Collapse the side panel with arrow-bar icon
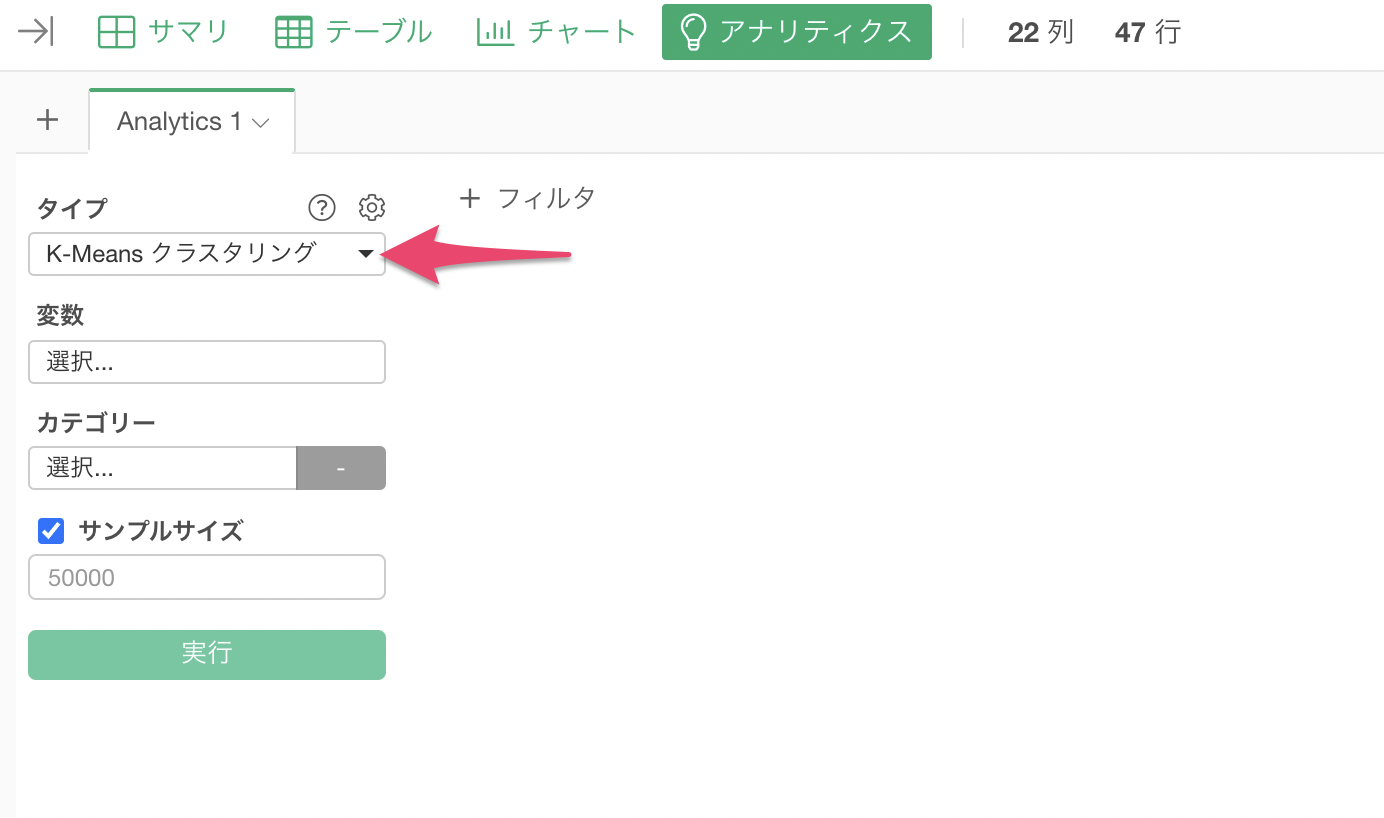This screenshot has width=1384, height=818. click(36, 32)
